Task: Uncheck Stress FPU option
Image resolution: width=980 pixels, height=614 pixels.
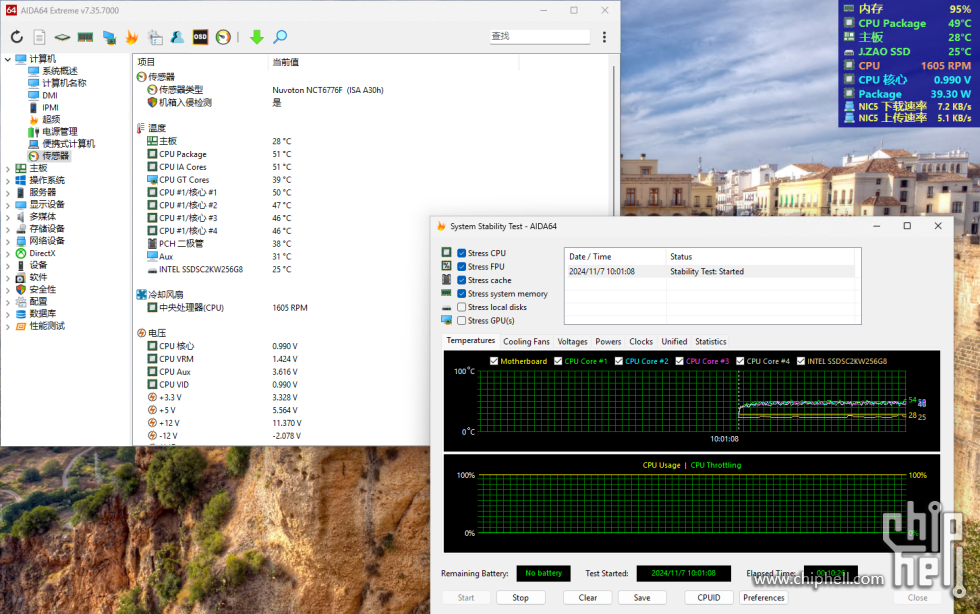Action: click(461, 267)
